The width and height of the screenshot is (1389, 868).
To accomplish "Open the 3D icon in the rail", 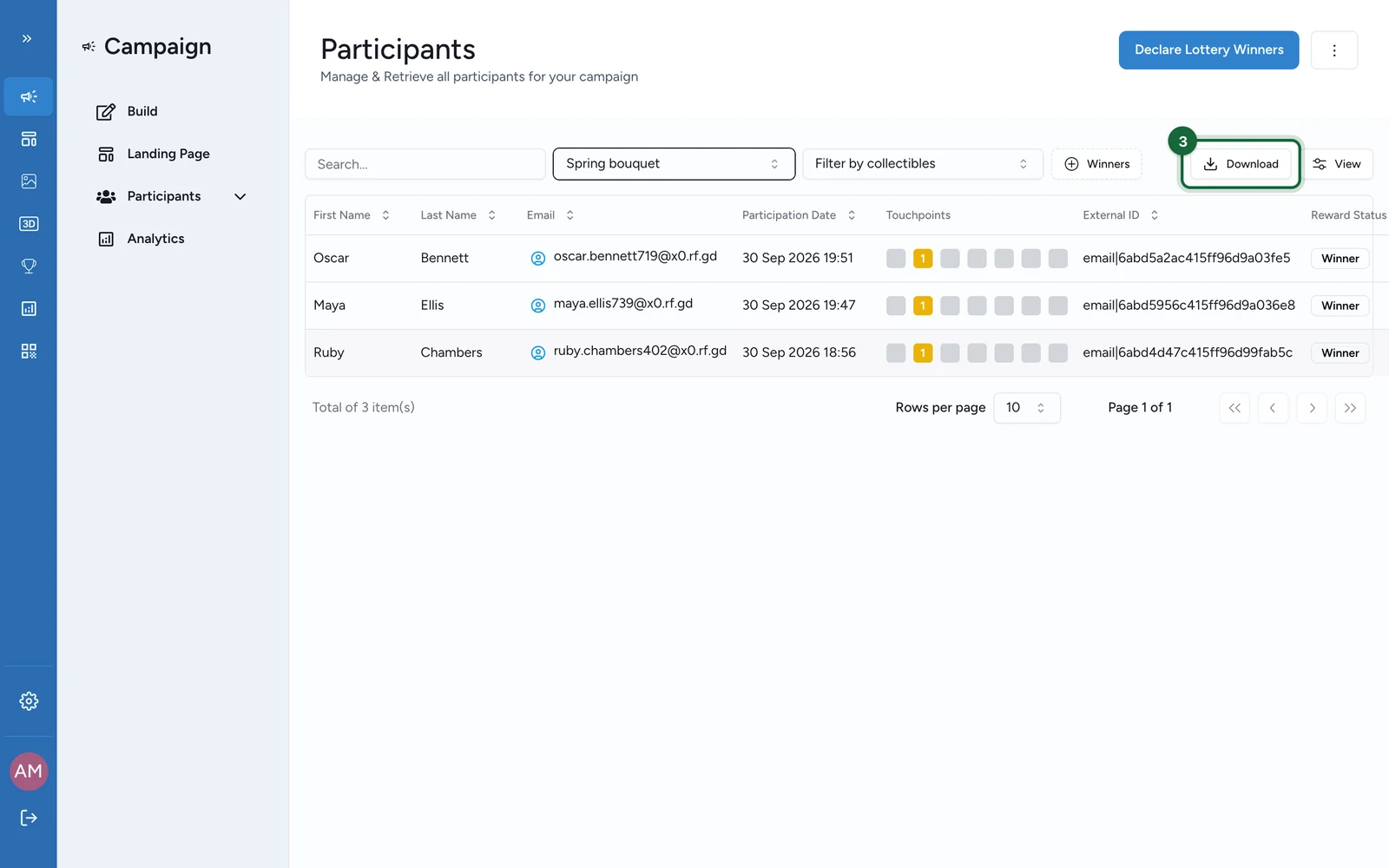I will point(29,224).
